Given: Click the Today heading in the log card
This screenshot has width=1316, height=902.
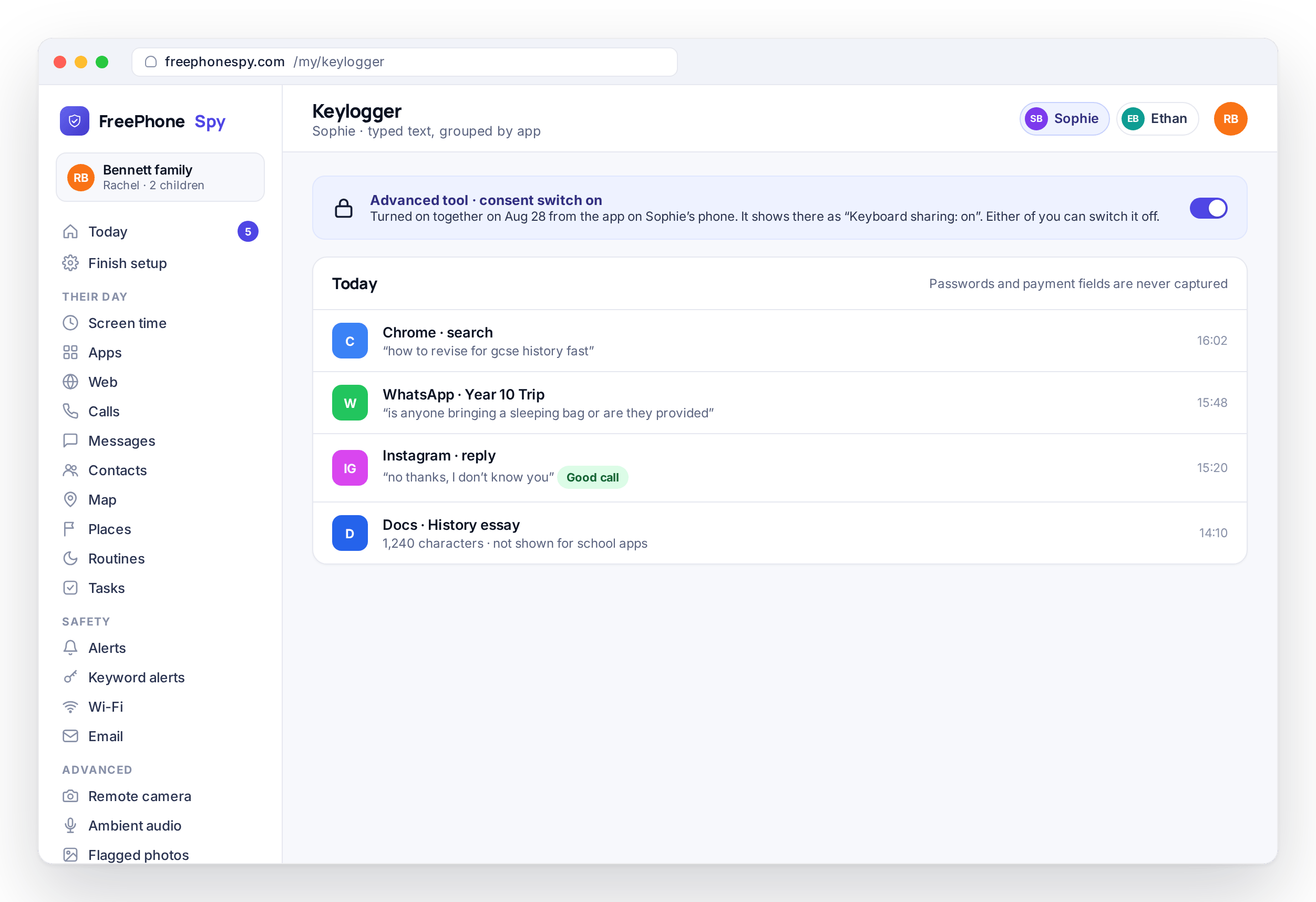Looking at the screenshot, I should [x=354, y=284].
